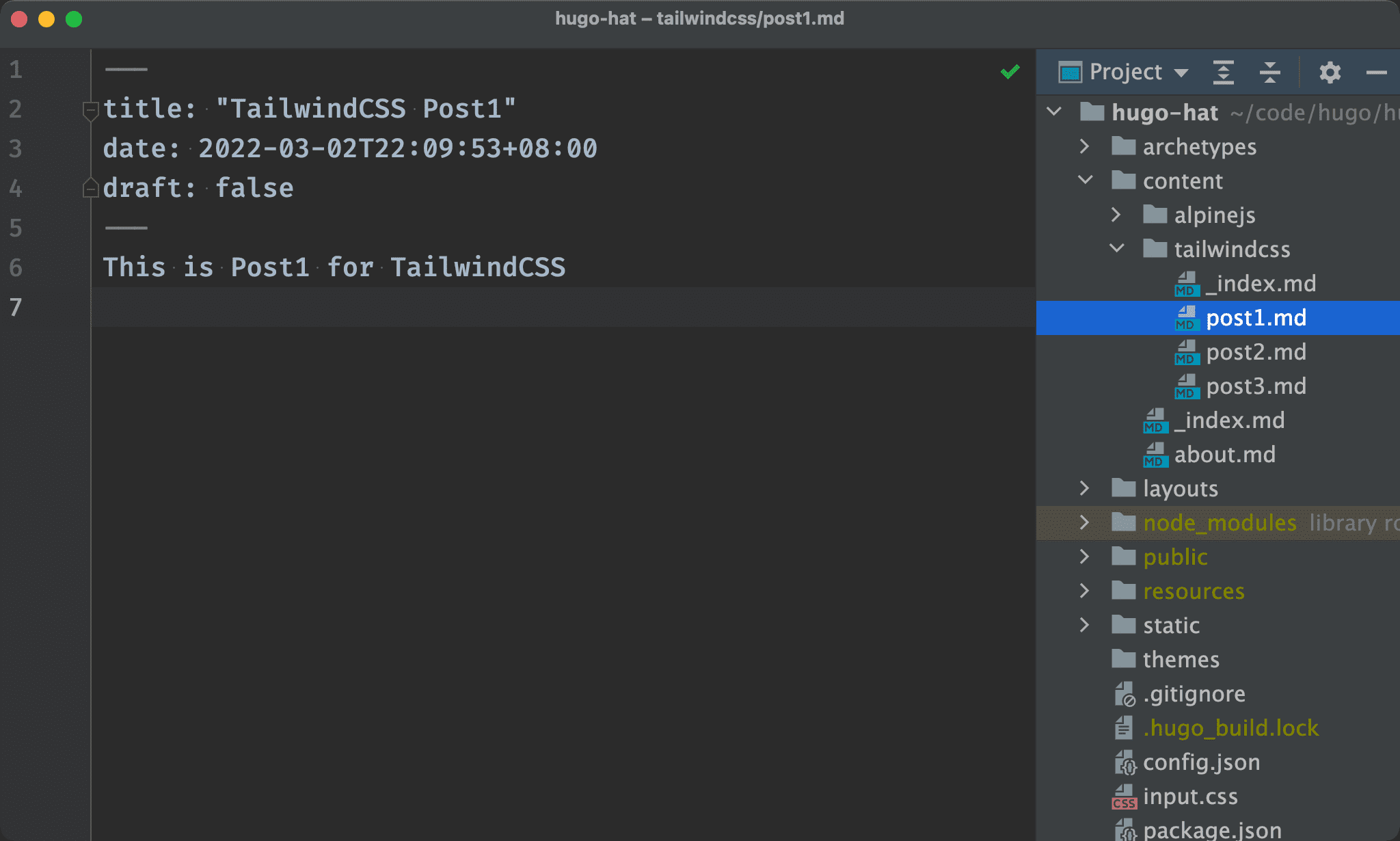Click the MD file icon for post1.md

click(1185, 317)
